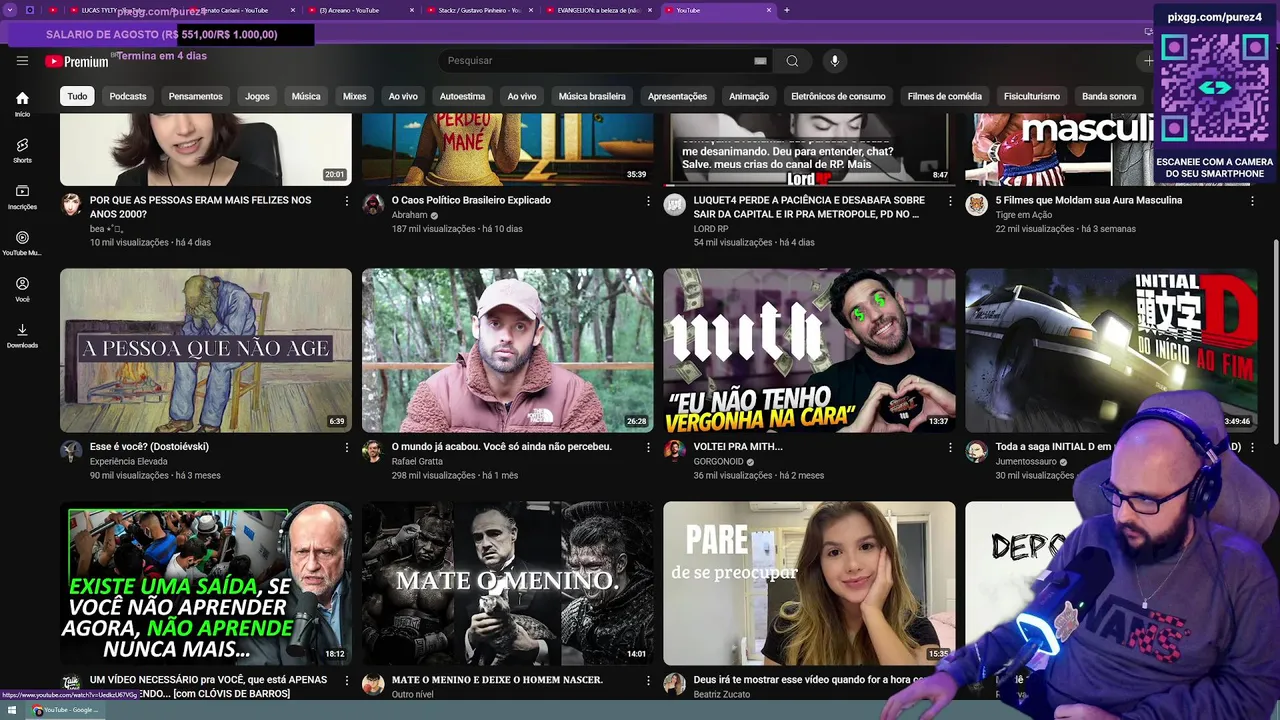Visit the Rafael Gratta channel name

coord(417,462)
